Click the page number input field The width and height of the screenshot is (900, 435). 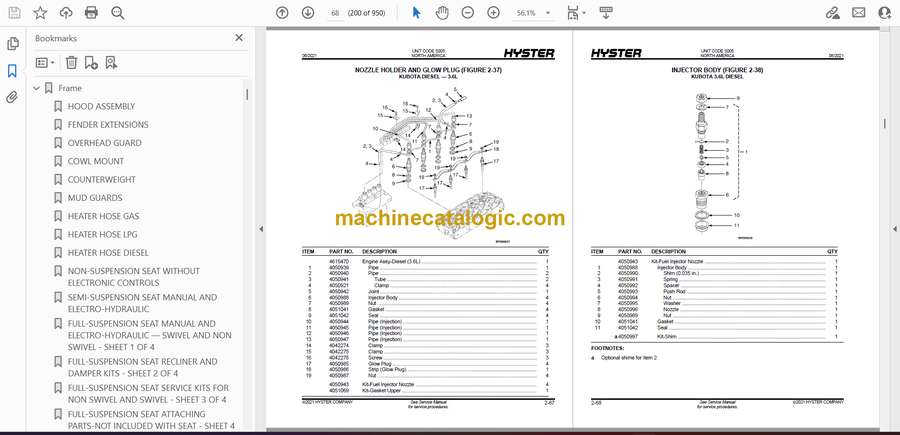coord(335,13)
